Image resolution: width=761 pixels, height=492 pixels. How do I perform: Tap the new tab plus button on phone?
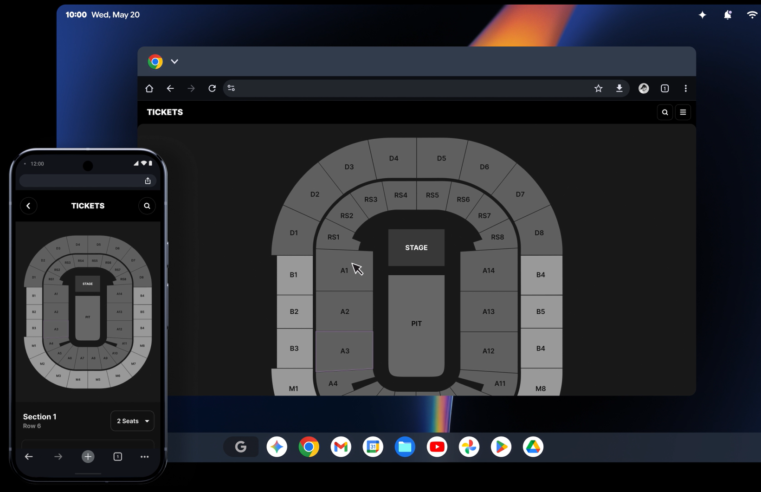coord(88,457)
